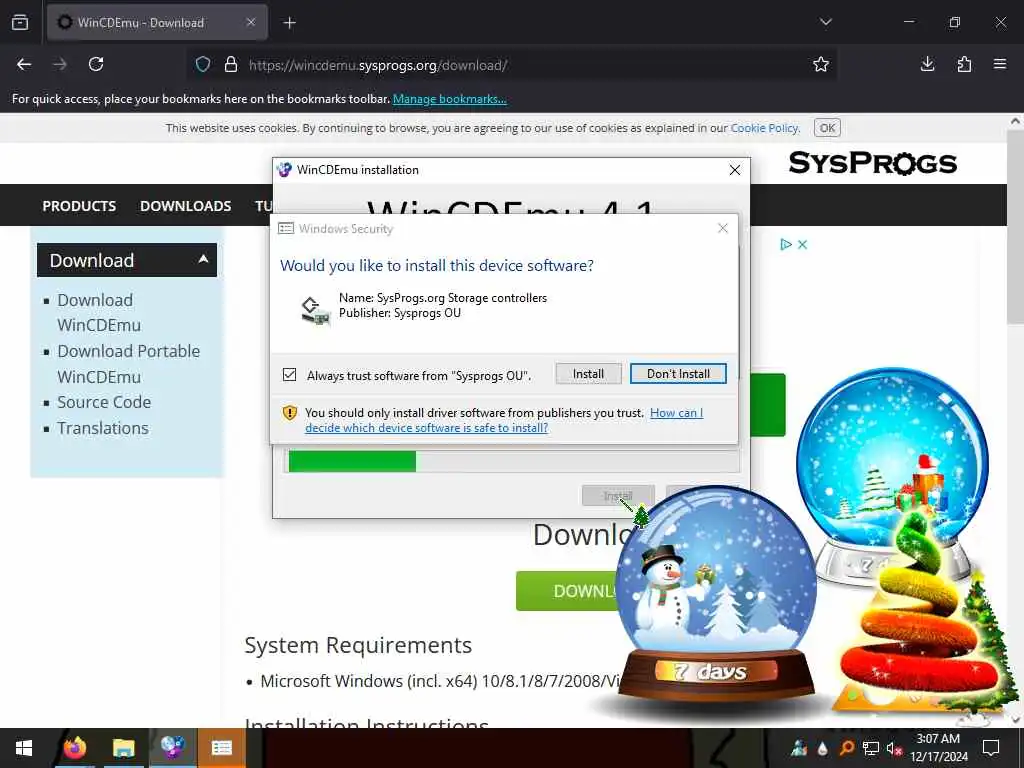This screenshot has height=768, width=1024.
Task: Open the Cookie Policy link
Action: coord(764,128)
